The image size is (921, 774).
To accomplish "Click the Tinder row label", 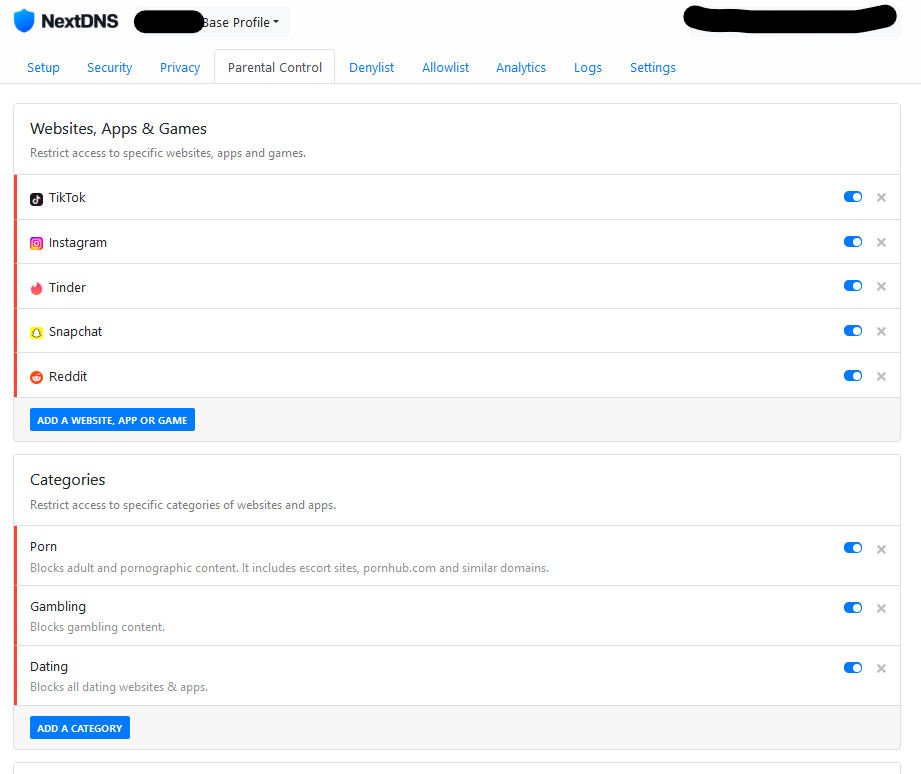I will pyautogui.click(x=67, y=287).
